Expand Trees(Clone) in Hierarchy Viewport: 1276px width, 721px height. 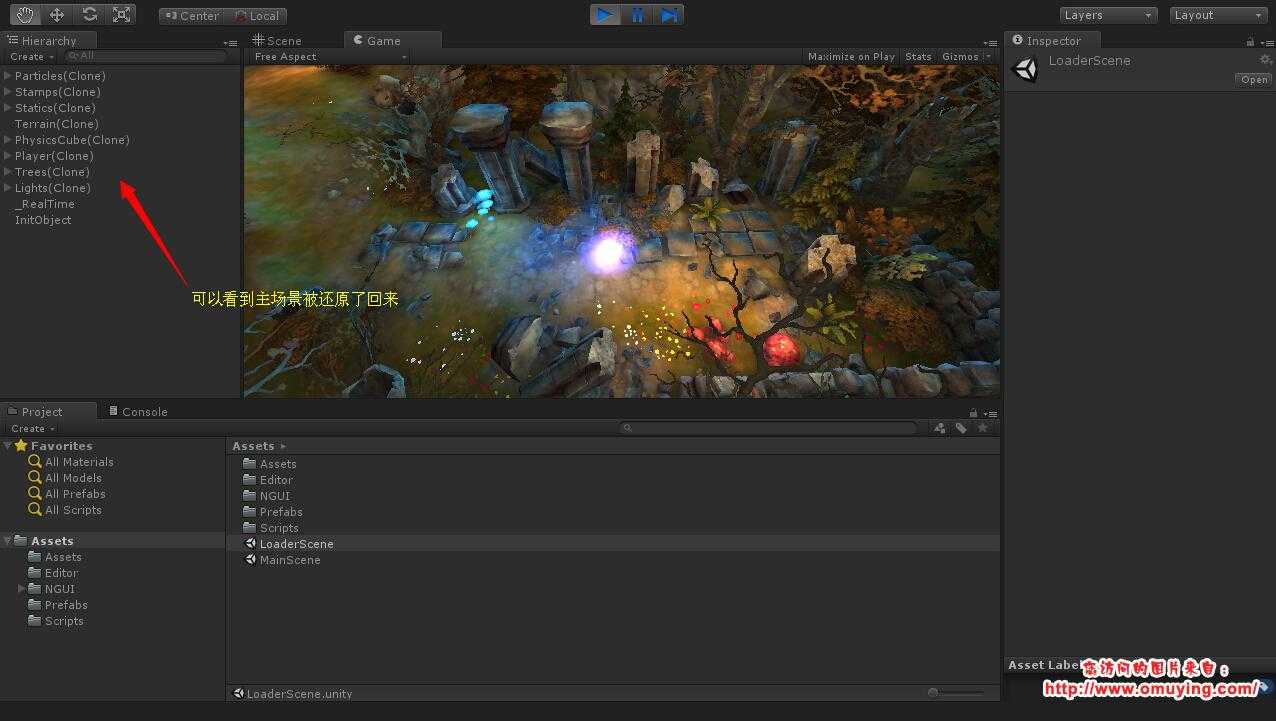(x=8, y=172)
